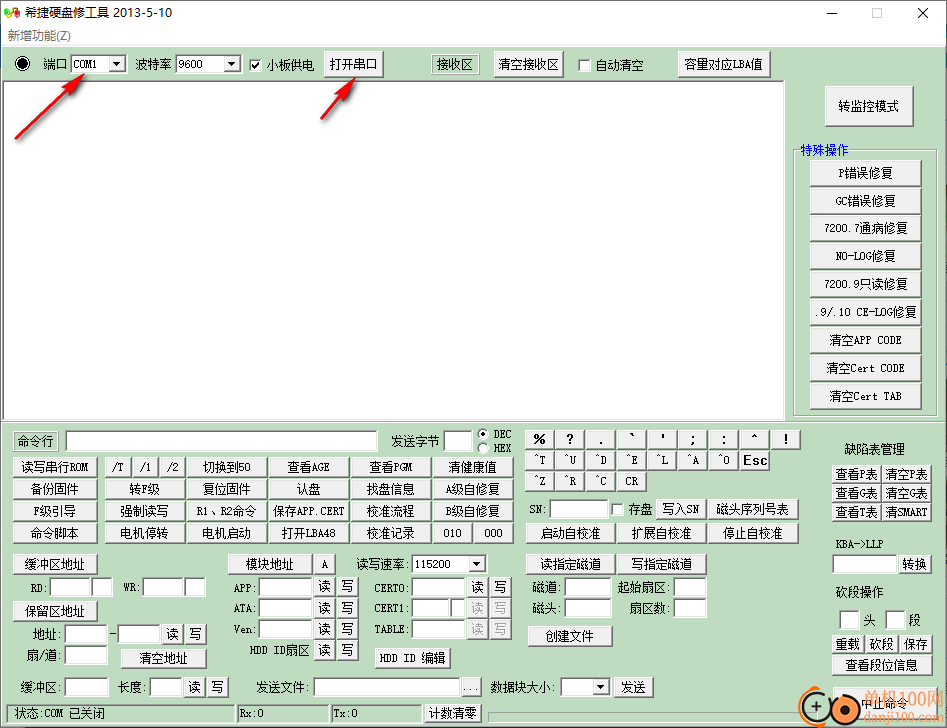Click the 启动自校准 button
947x728 pixels.
[570, 533]
